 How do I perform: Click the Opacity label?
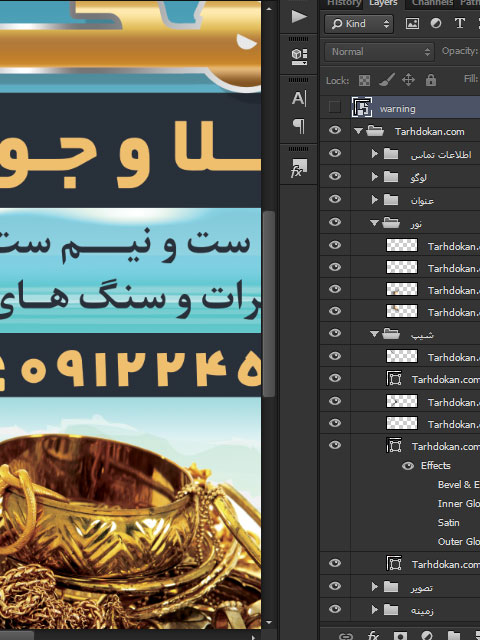coord(460,51)
